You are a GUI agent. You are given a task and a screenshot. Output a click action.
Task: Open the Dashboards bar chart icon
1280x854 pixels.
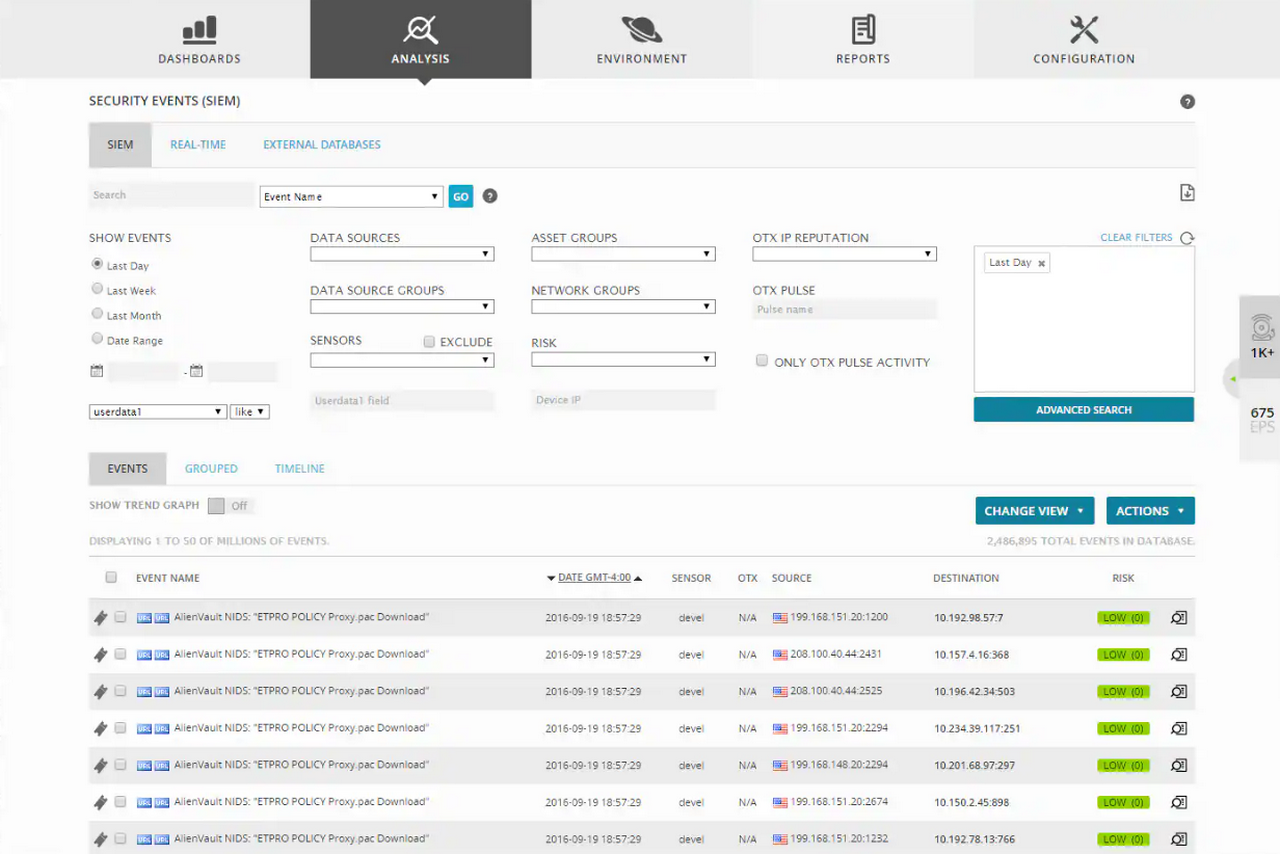click(x=199, y=29)
